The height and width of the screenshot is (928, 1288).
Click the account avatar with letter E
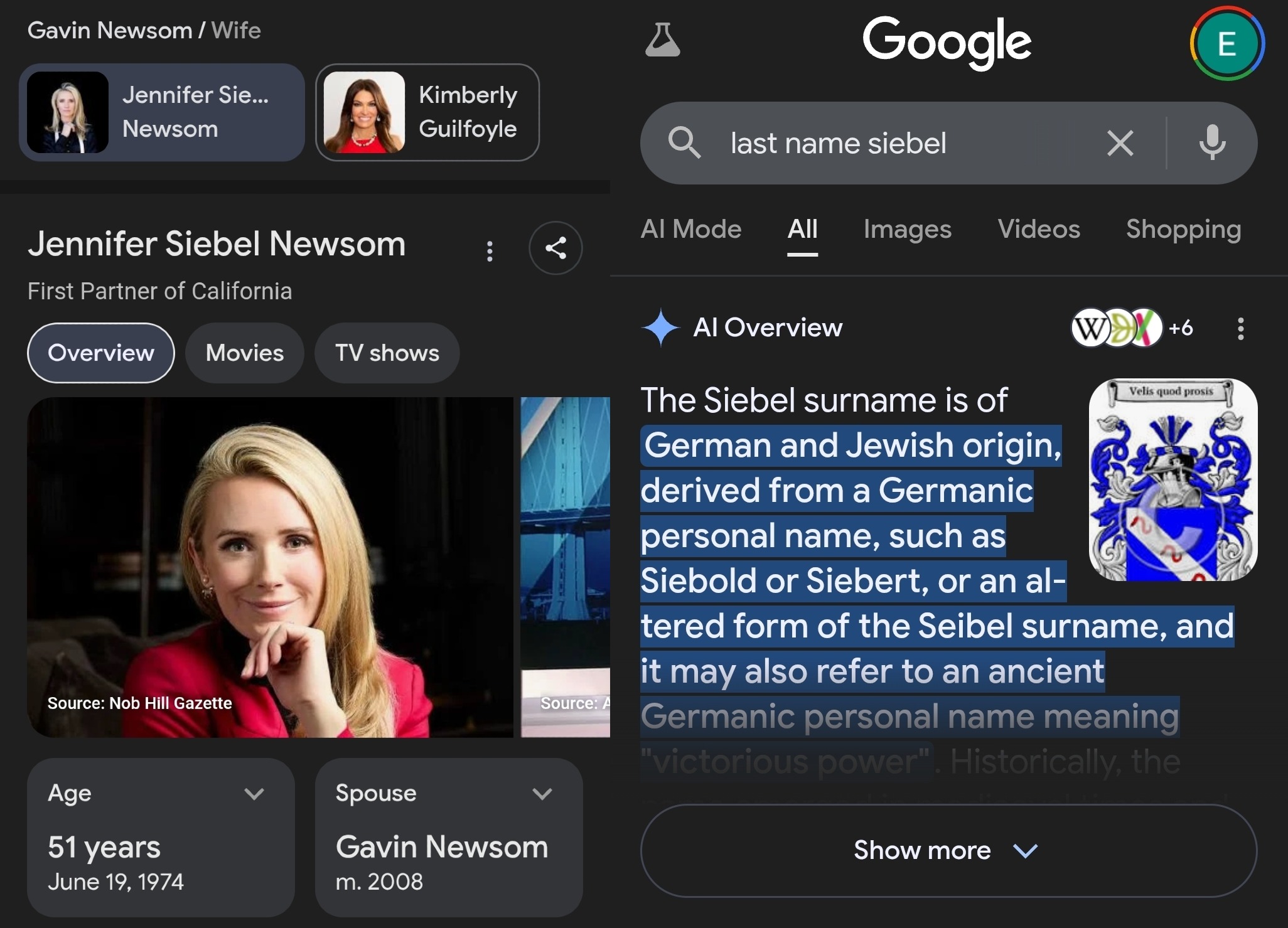click(1226, 43)
